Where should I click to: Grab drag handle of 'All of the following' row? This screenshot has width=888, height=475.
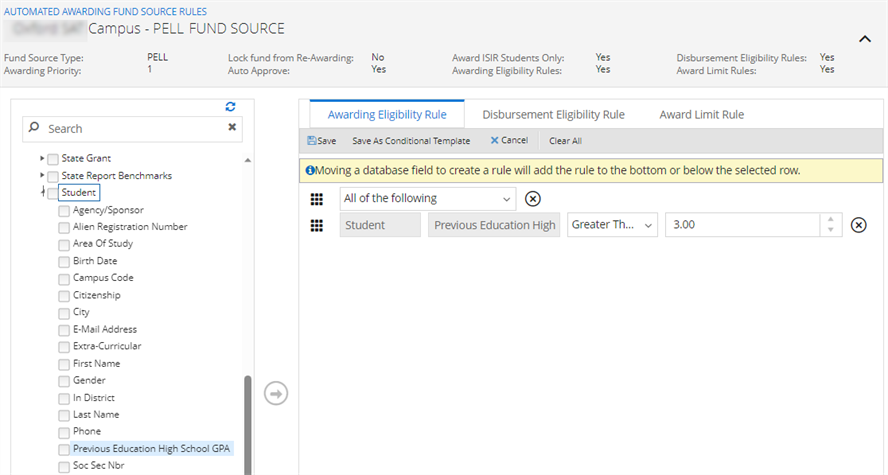[317, 199]
